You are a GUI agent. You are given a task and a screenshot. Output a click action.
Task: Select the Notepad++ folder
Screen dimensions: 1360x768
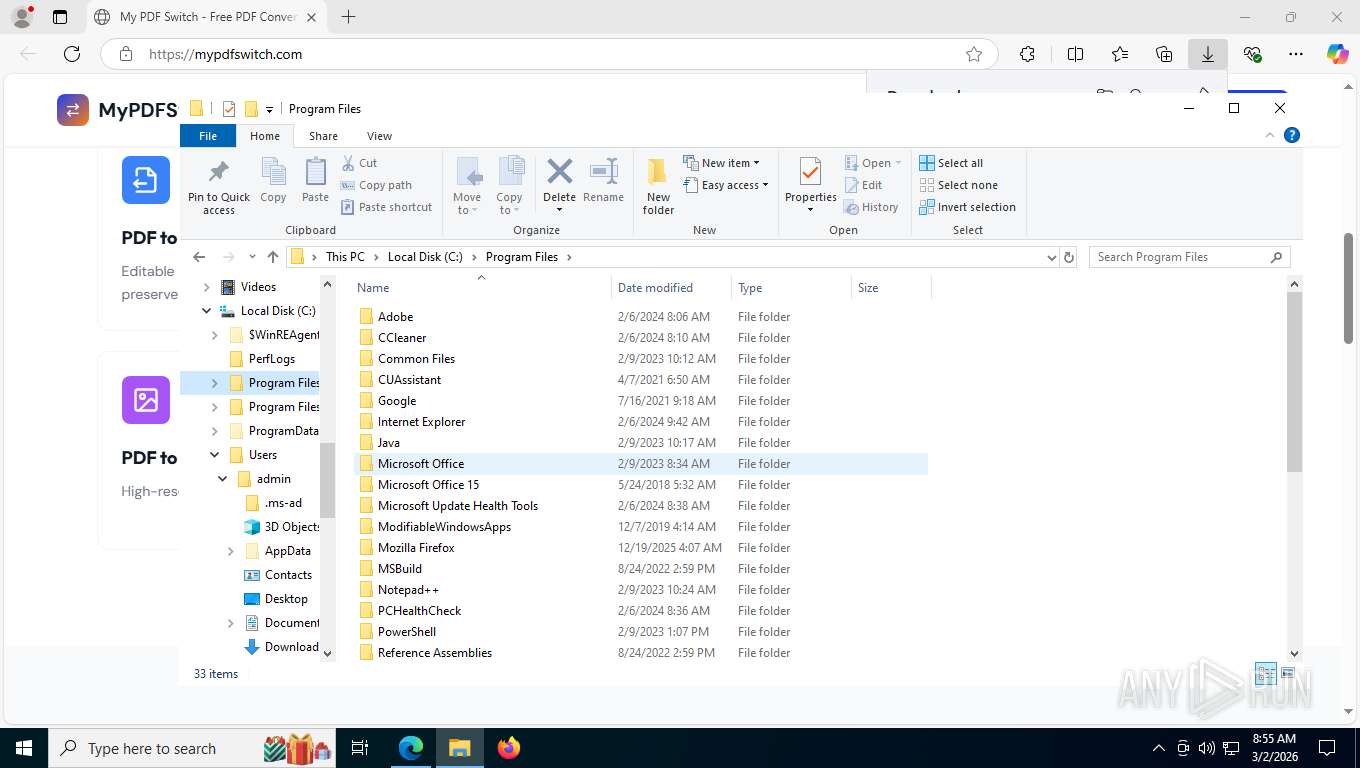click(x=641, y=590)
